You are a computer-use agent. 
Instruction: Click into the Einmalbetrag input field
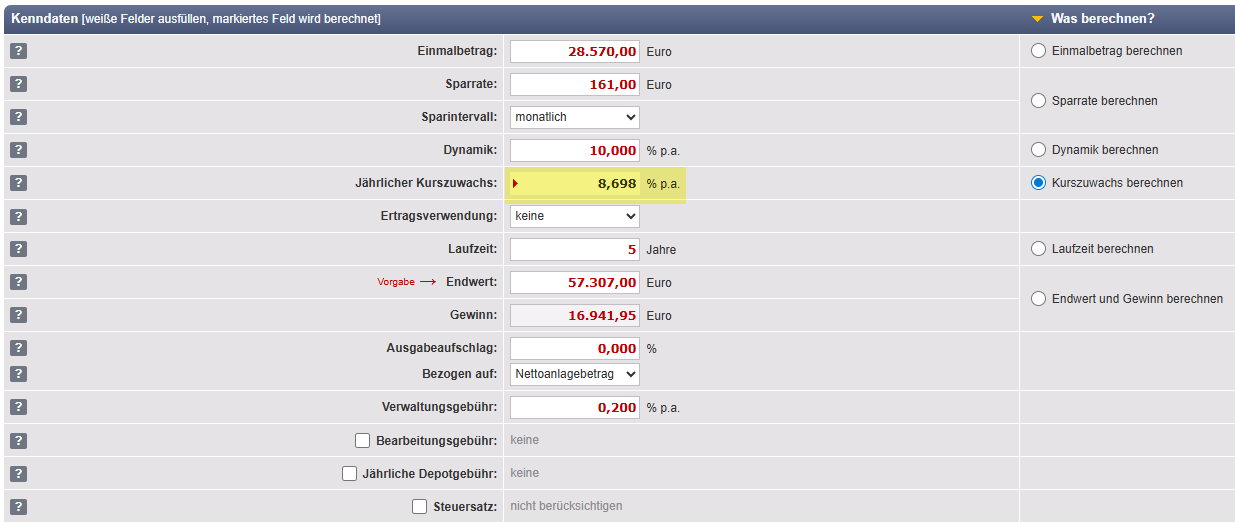pyautogui.click(x=574, y=52)
